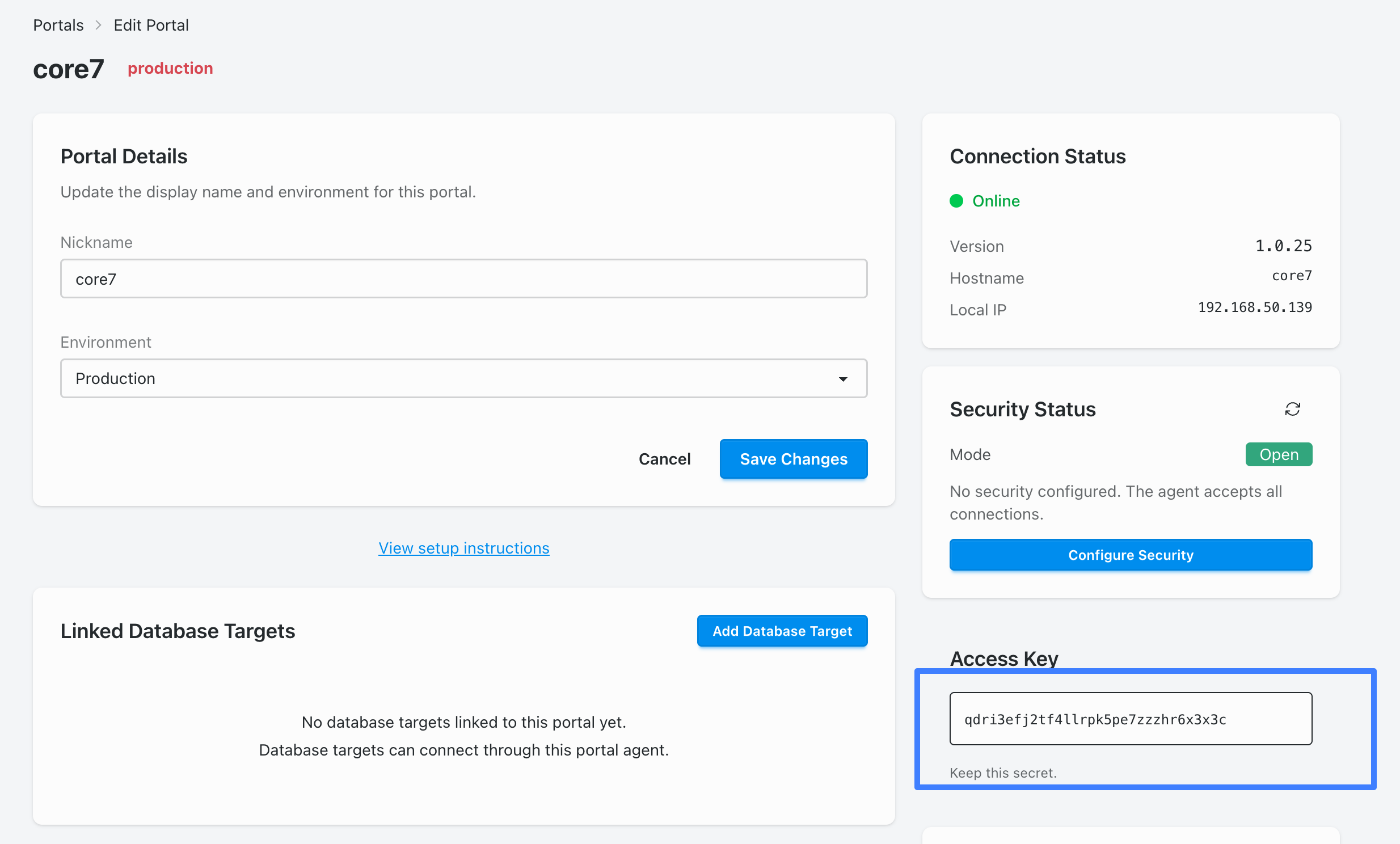This screenshot has height=844, width=1400.
Task: Click the Security Status heading
Action: point(1022,409)
